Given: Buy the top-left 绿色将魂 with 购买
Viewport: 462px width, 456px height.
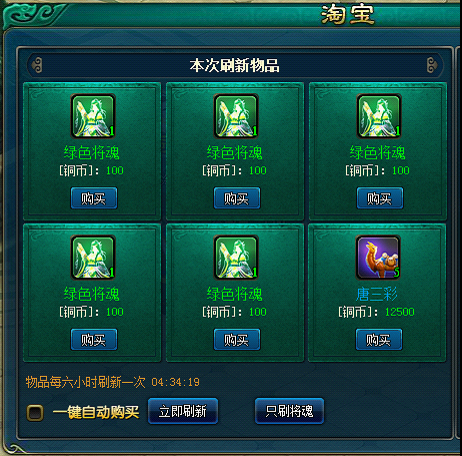Looking at the screenshot, I should pos(94,198).
